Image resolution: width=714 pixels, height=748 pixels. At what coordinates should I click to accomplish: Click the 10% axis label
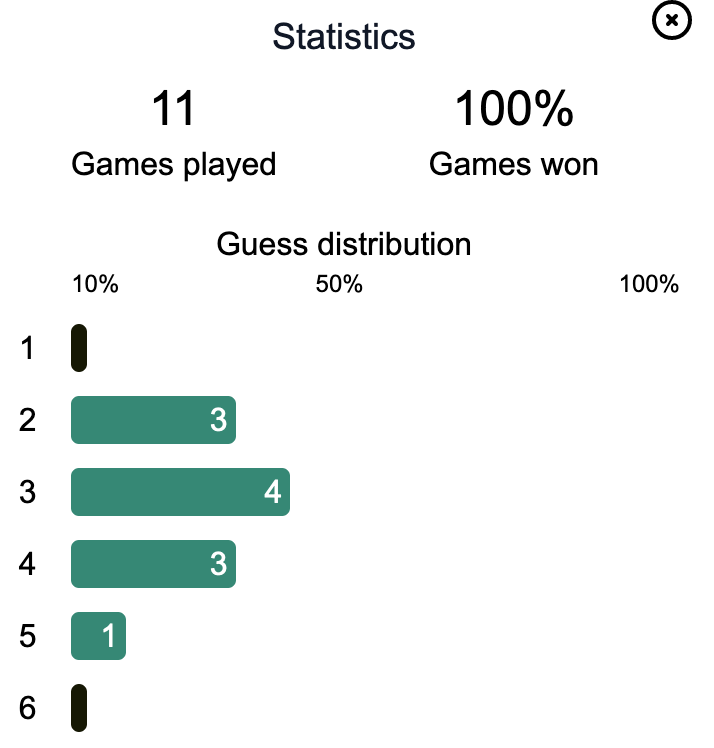[95, 284]
